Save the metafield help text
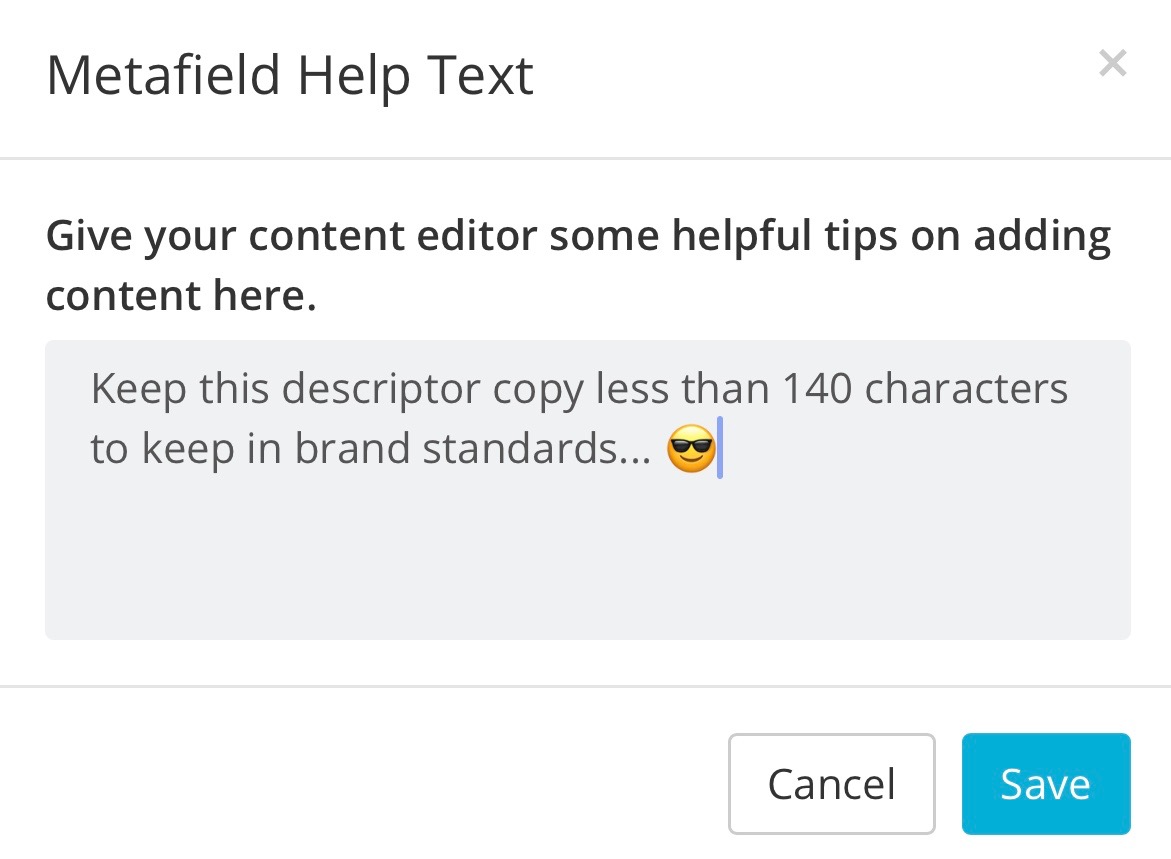 click(x=1046, y=784)
